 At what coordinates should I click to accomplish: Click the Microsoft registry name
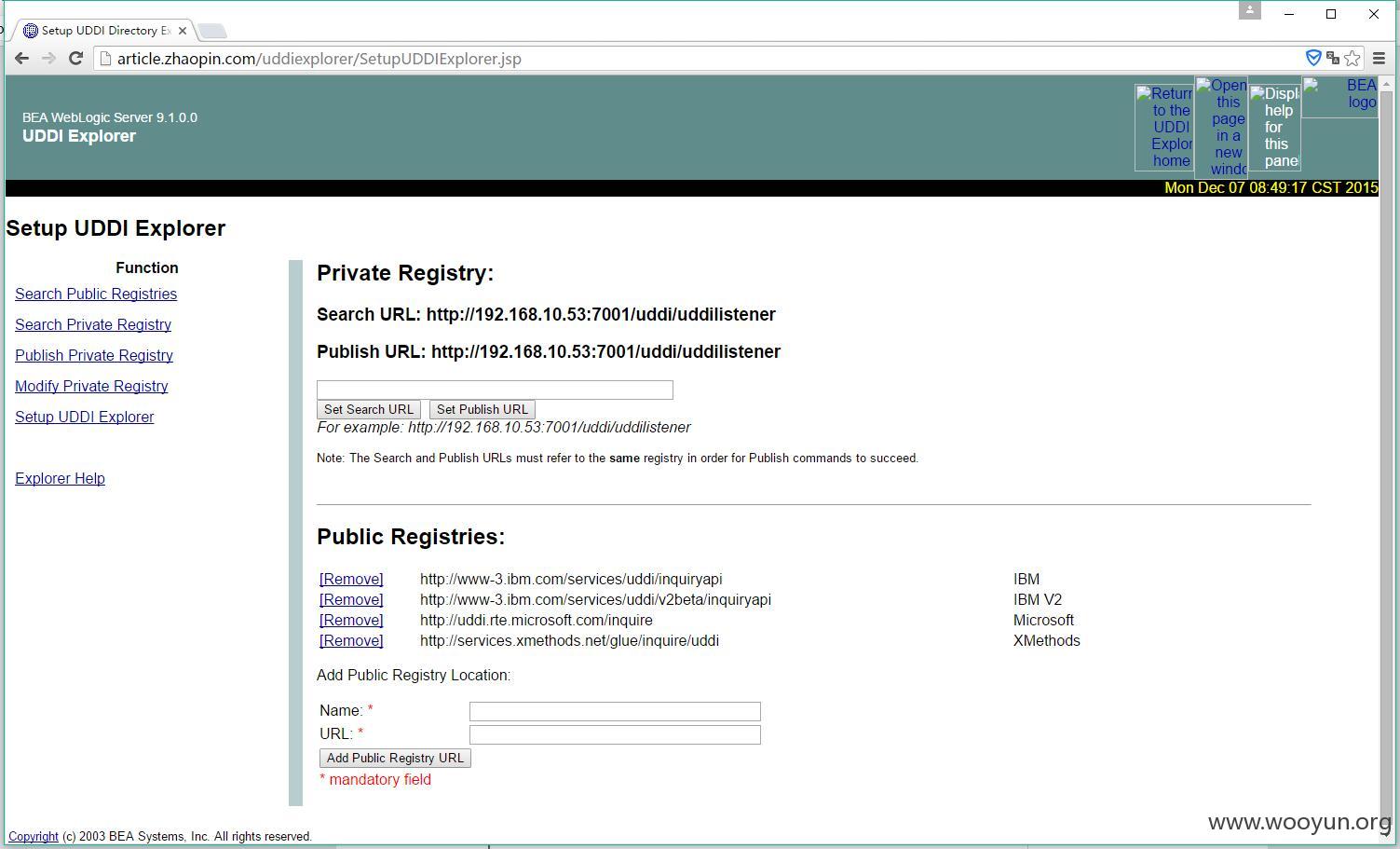pyautogui.click(x=1043, y=621)
